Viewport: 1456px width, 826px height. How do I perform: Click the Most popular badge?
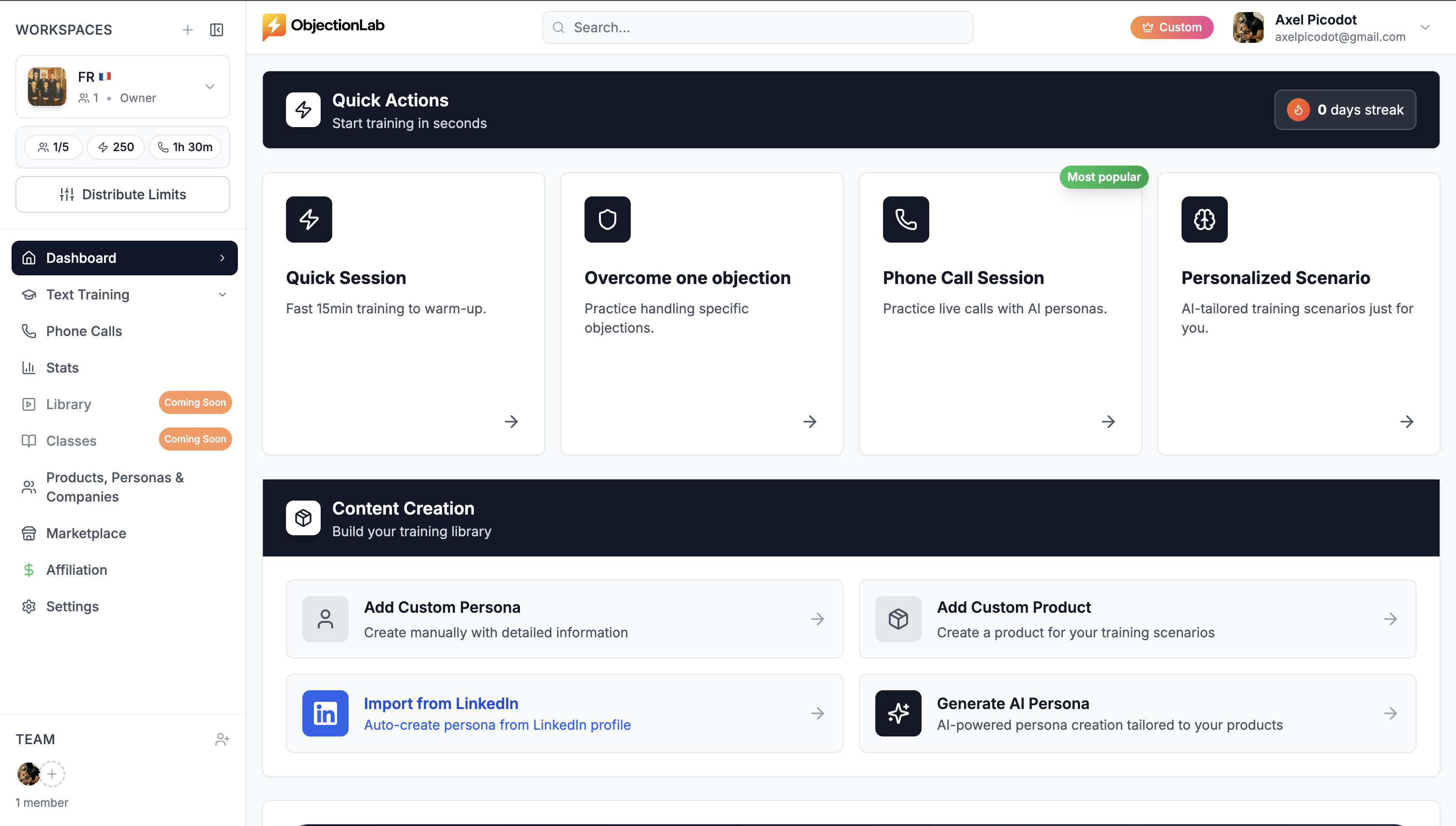pyautogui.click(x=1104, y=177)
